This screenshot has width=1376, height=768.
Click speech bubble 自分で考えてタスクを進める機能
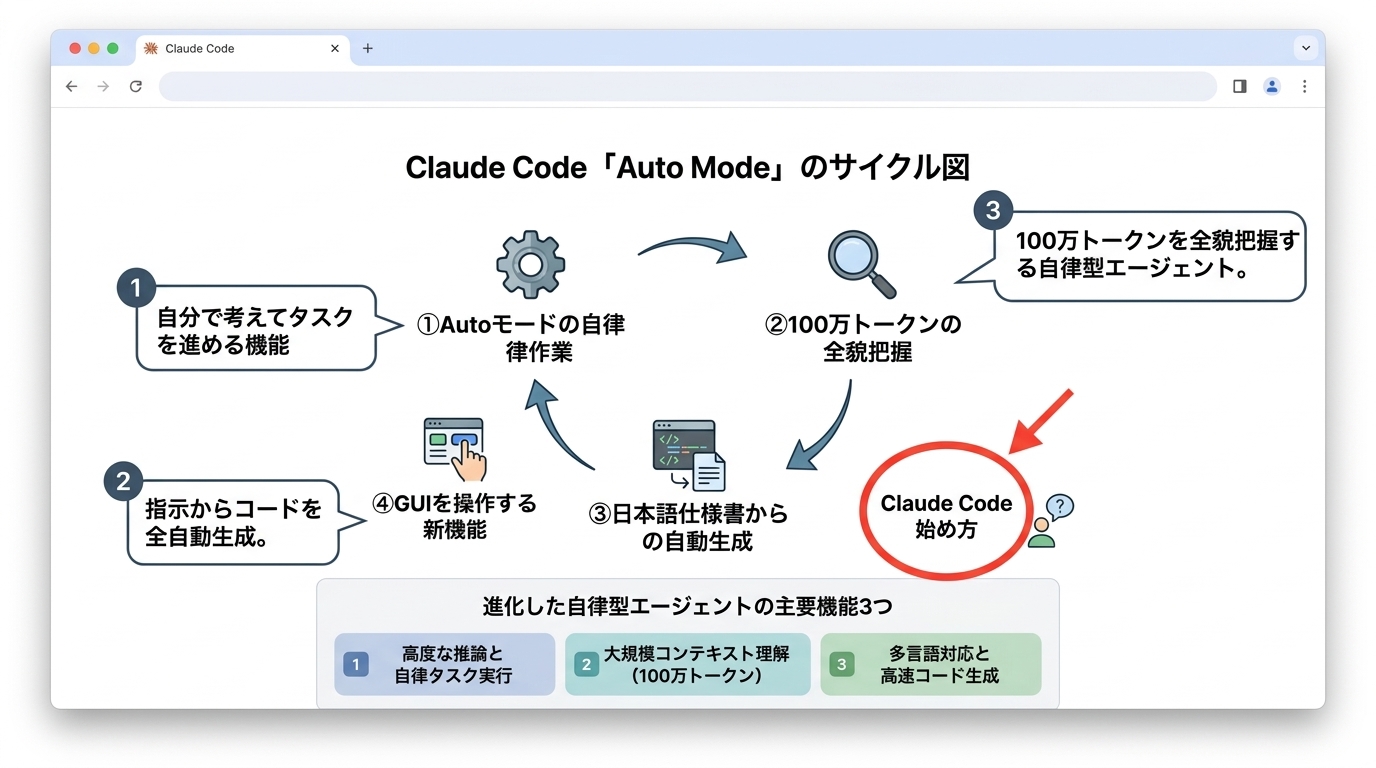point(258,328)
